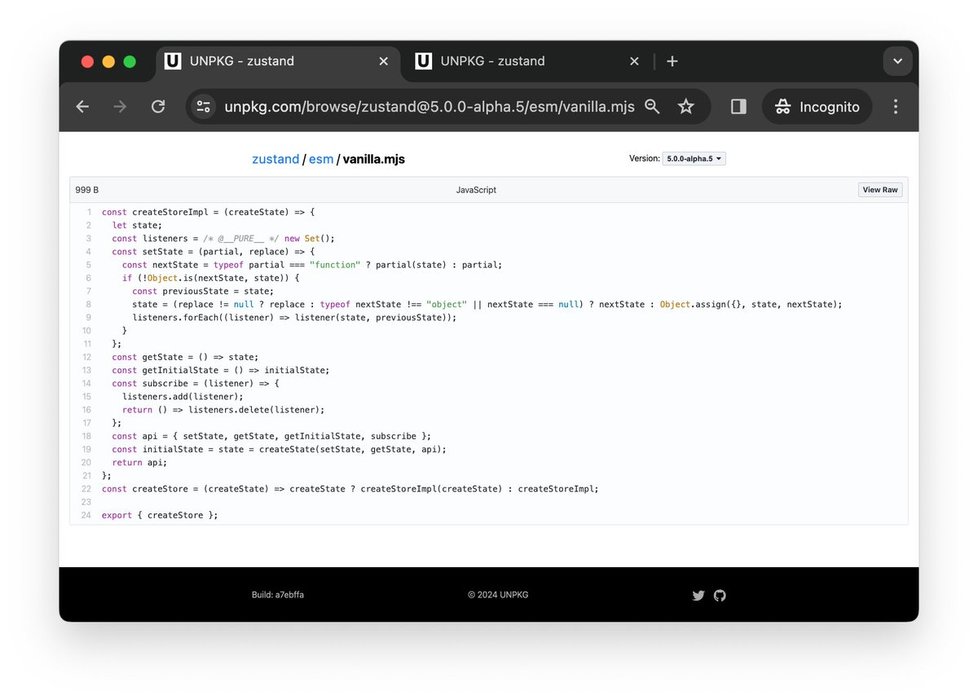
Task: Close the second UNPKG - zustand tab
Action: pyautogui.click(x=634, y=61)
